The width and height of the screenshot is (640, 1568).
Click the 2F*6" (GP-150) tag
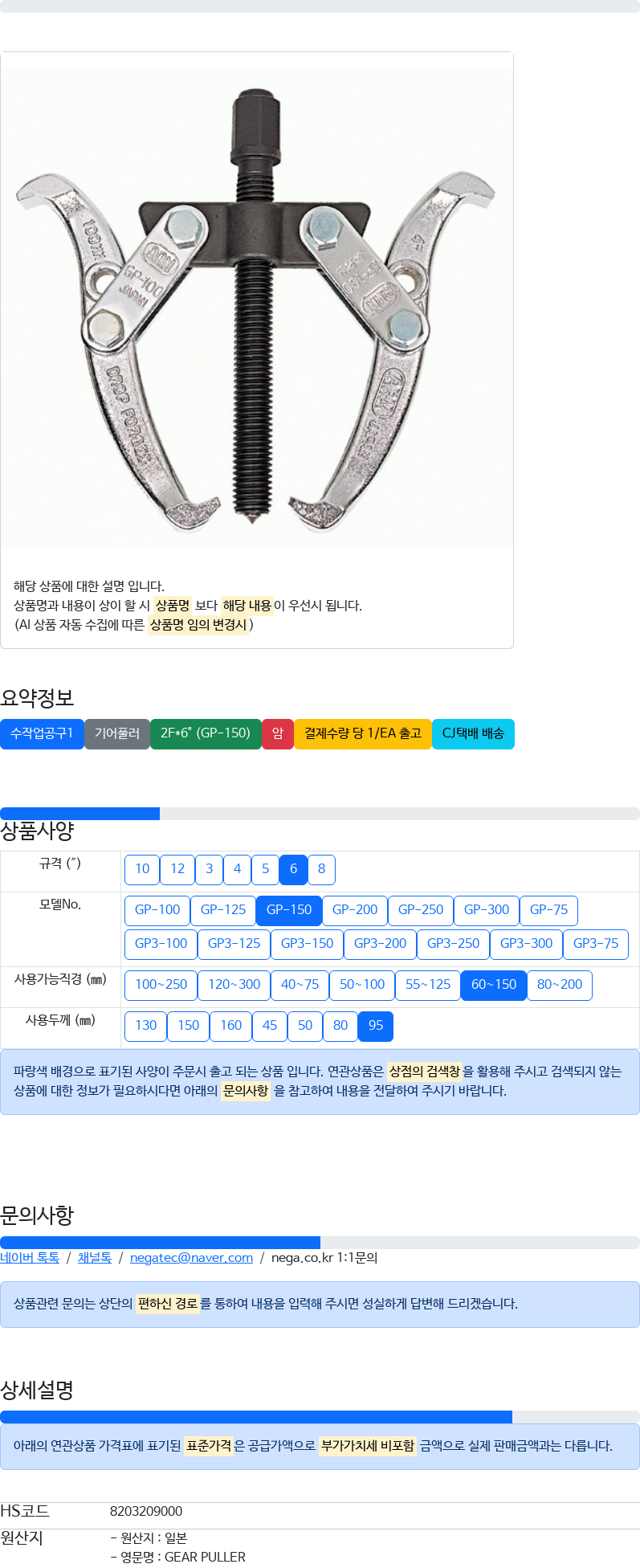[206, 733]
